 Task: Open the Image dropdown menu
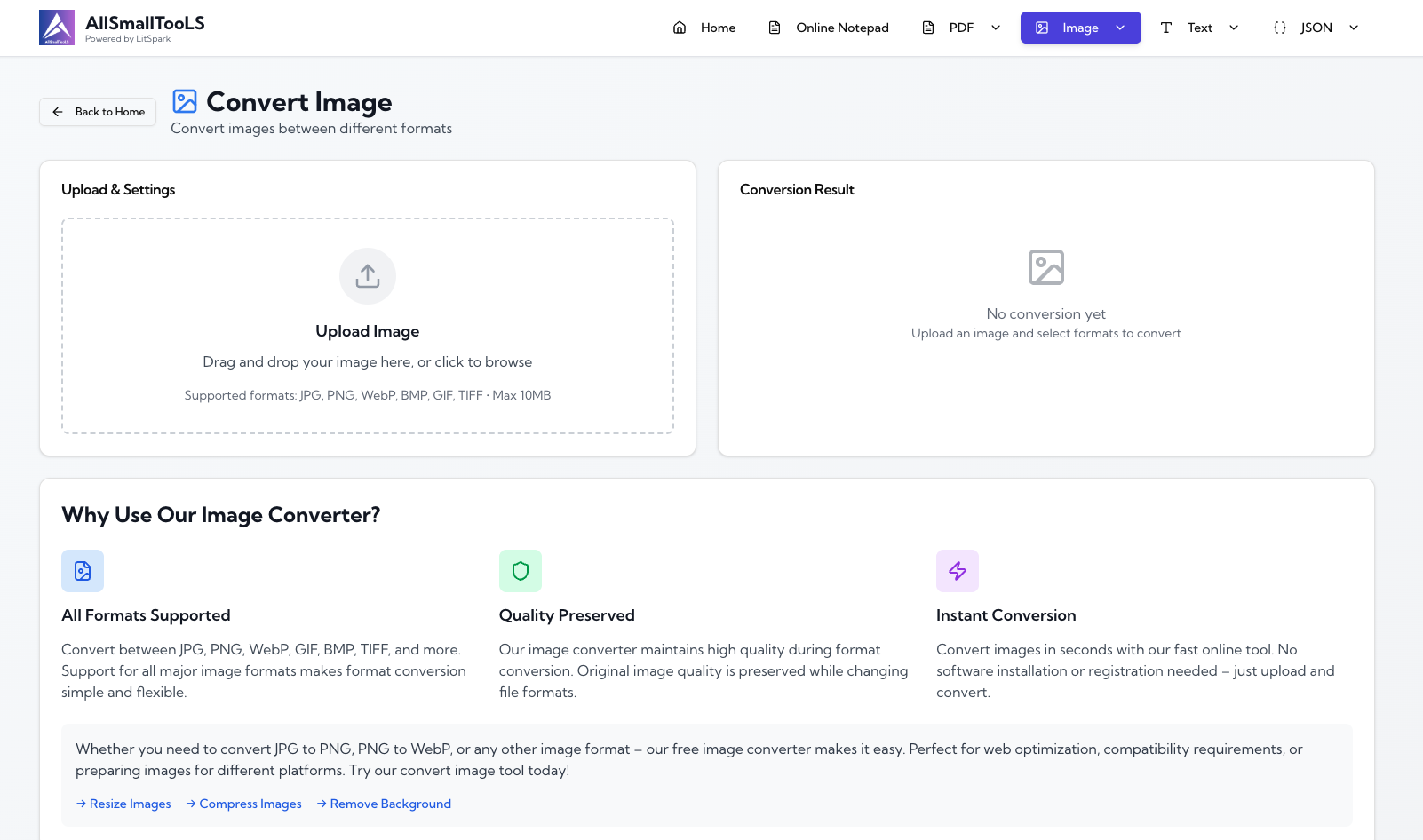point(1120,28)
